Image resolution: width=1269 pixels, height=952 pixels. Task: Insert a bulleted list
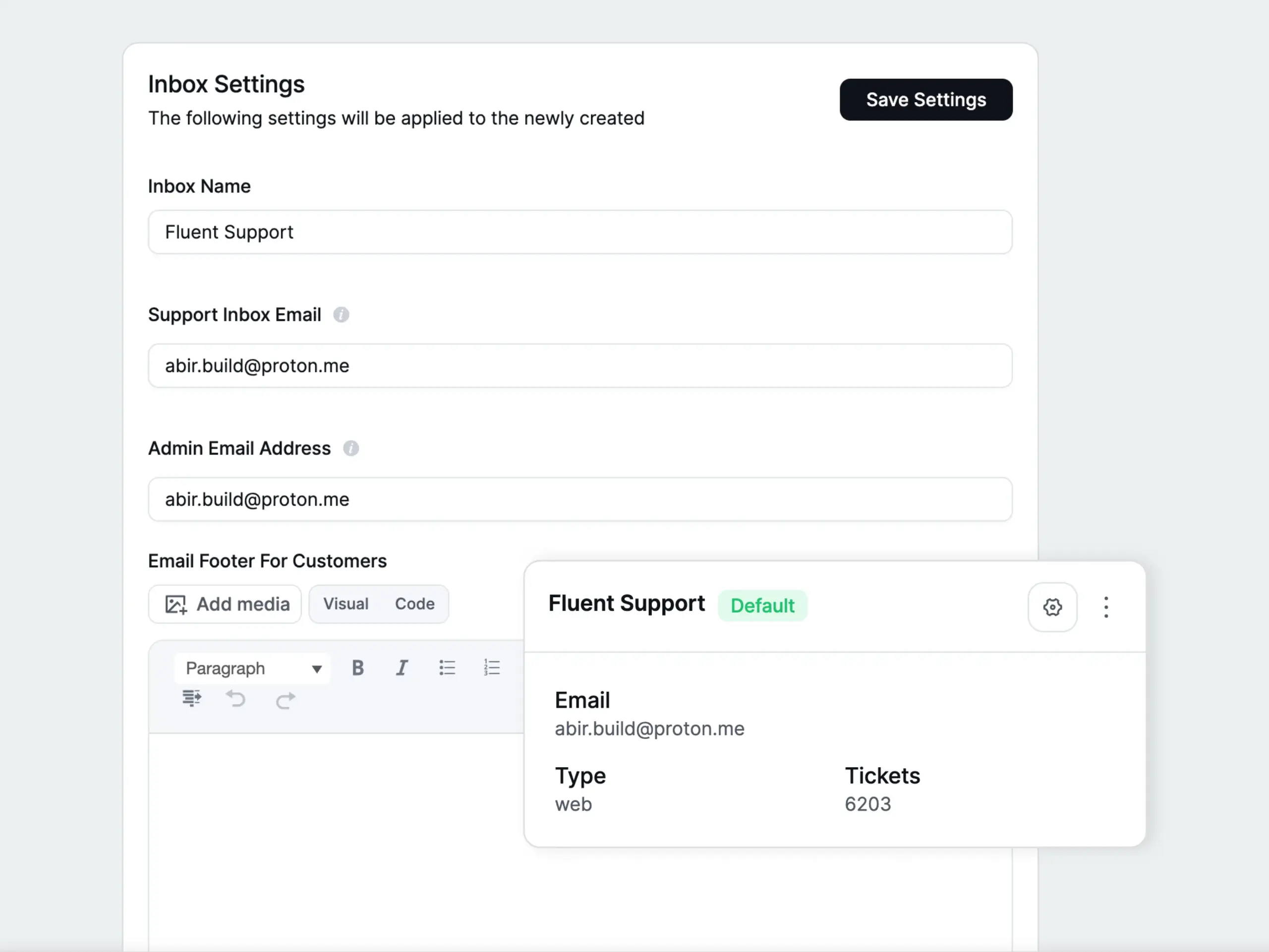tap(447, 668)
